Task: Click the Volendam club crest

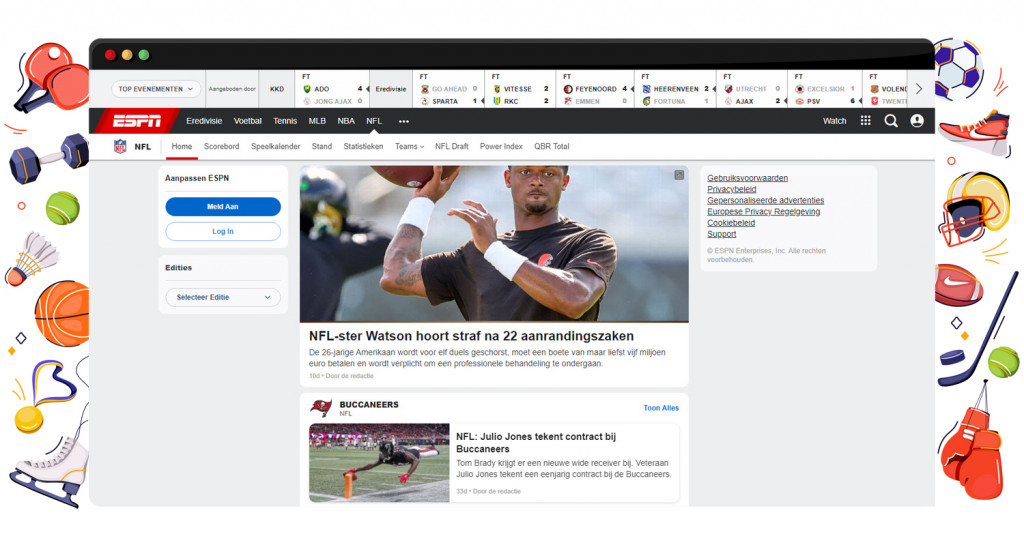Action: pos(874,89)
